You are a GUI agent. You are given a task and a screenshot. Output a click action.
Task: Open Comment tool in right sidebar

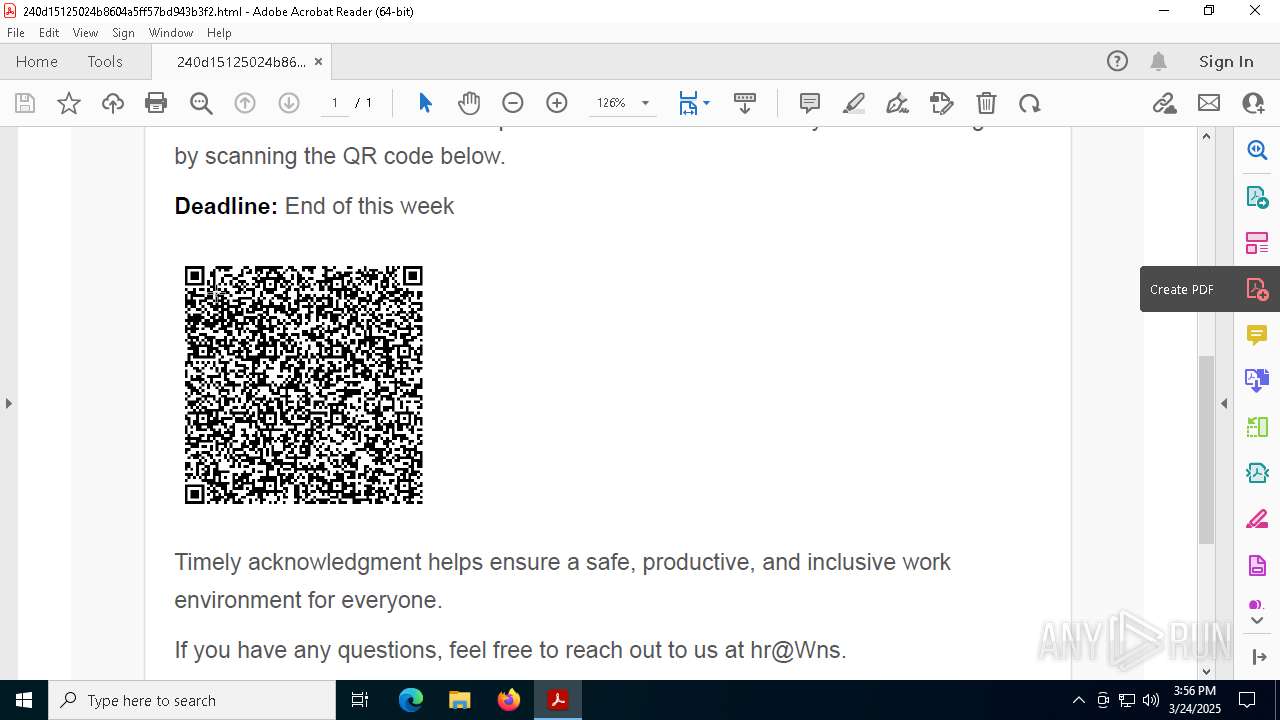point(1257,334)
